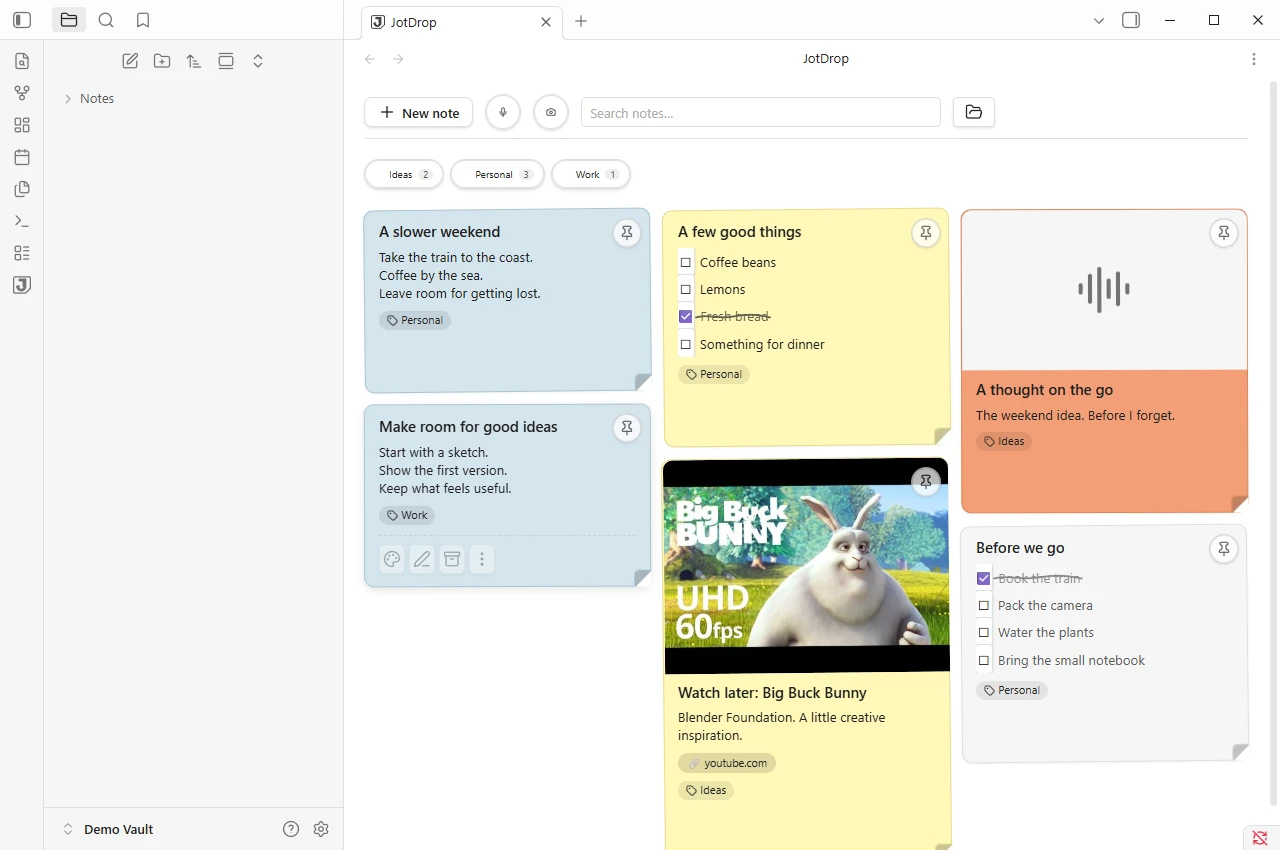The height and width of the screenshot is (850, 1280).
Task: Check the 'Lemons' checkbox
Action: point(686,289)
